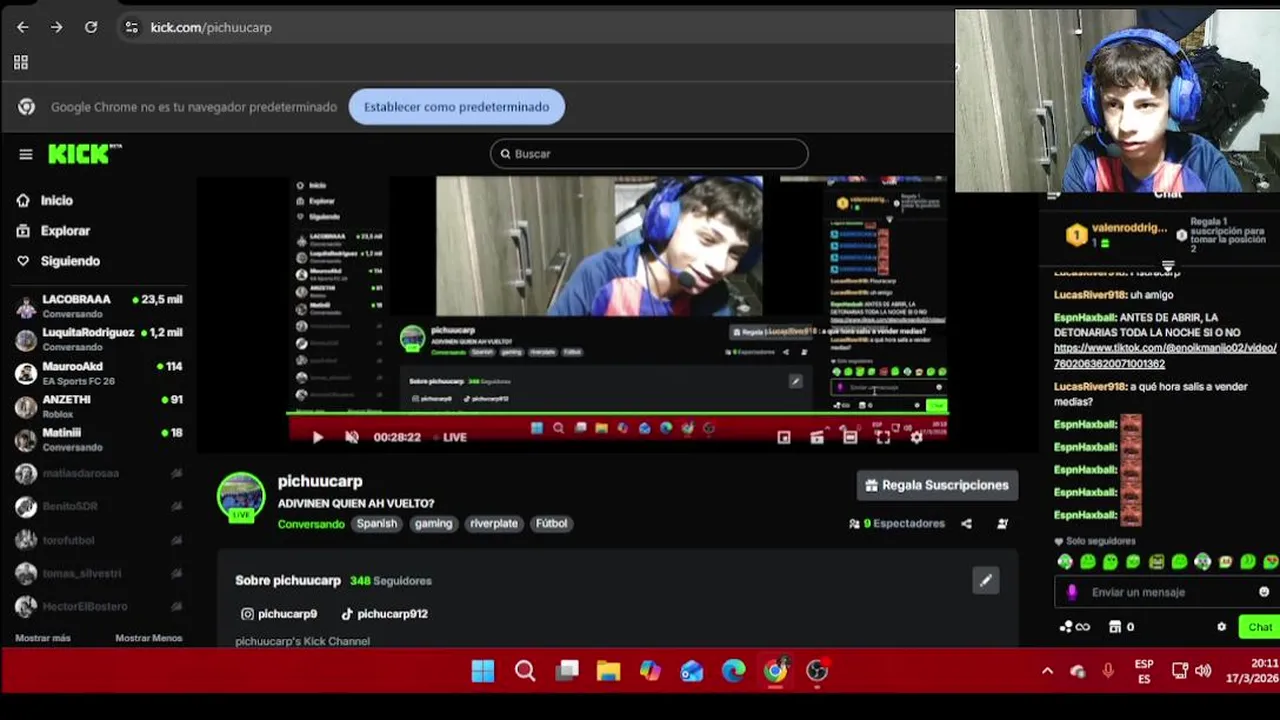Open the offline BenitoSDR channel
The image size is (1280, 720).
(x=99, y=506)
